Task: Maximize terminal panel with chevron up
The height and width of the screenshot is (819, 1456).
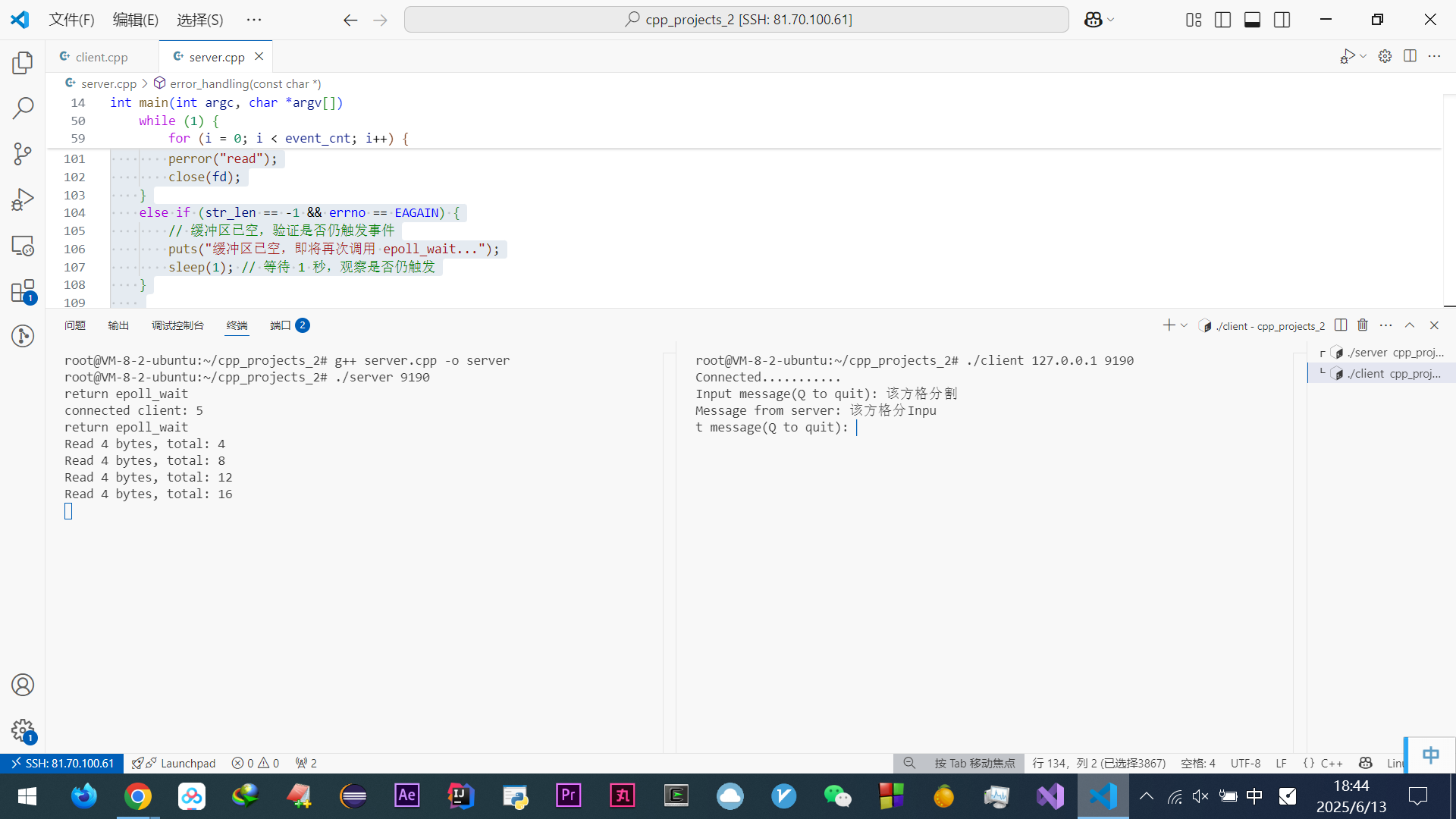Action: click(1410, 325)
